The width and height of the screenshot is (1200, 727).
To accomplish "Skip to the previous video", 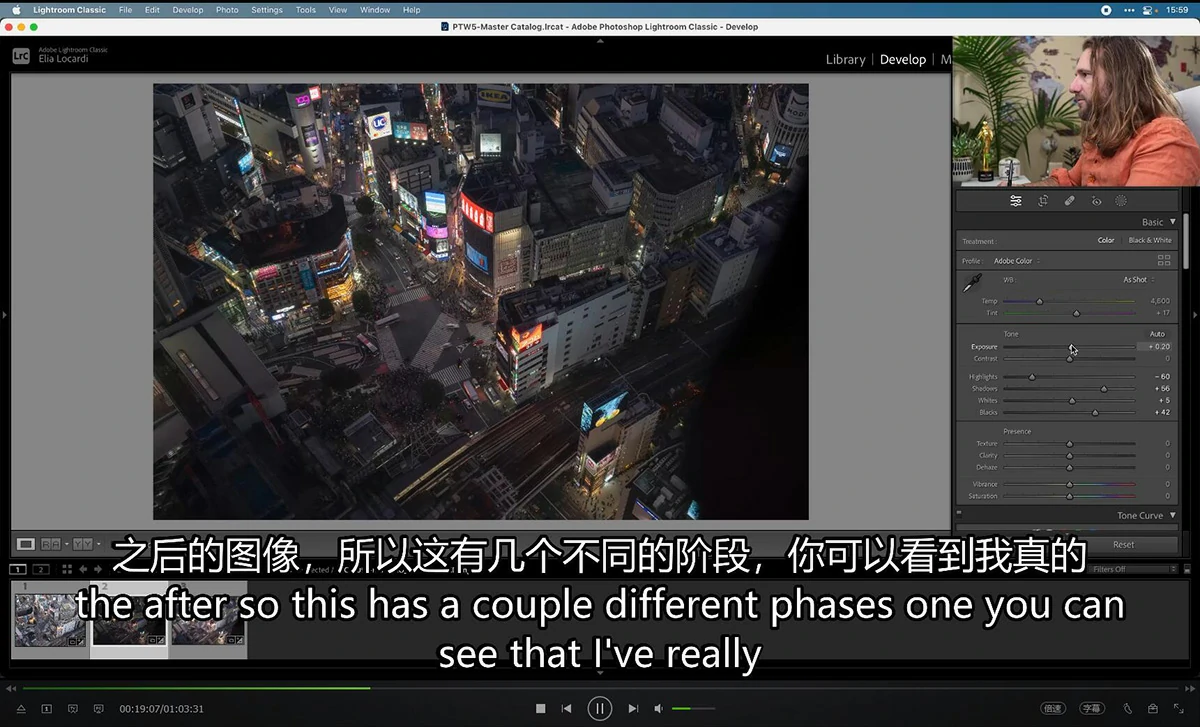I will (x=566, y=709).
